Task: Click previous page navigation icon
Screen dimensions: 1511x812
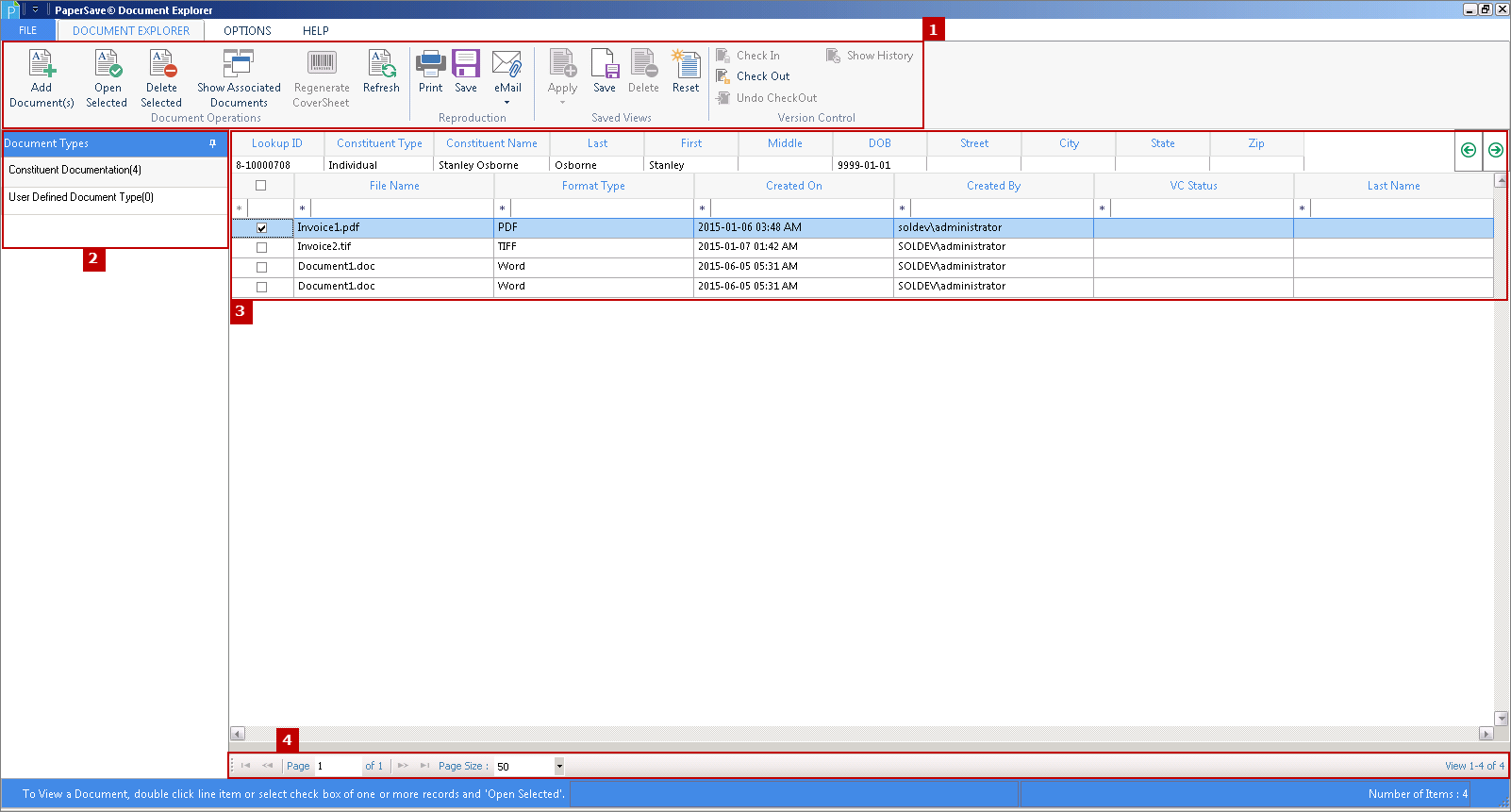Action: [268, 766]
